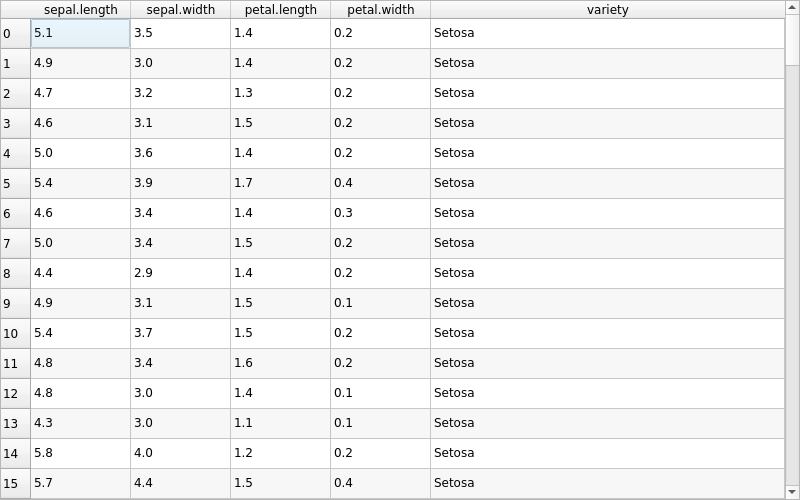Click the variety column header
The image size is (800, 500).
coord(607,10)
